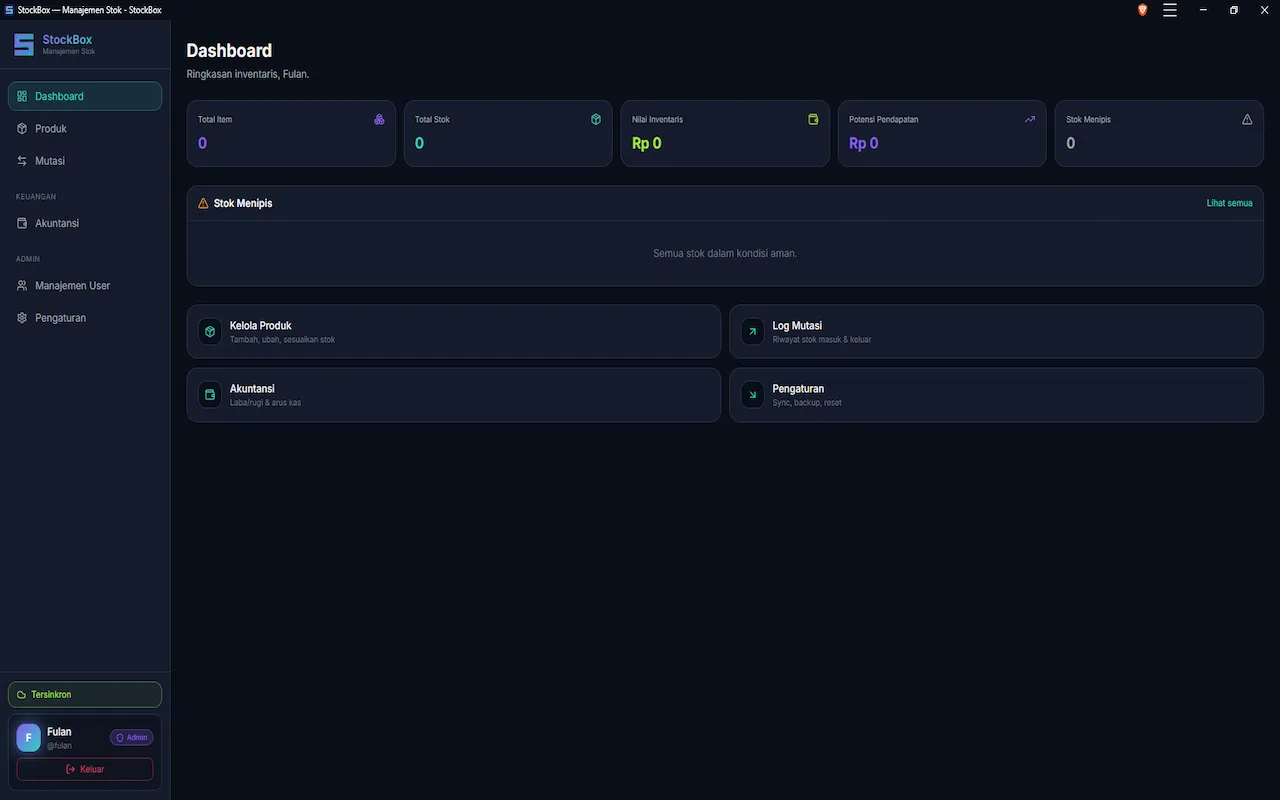Click the Akuntansi quick-card wallet icon

[x=210, y=394]
